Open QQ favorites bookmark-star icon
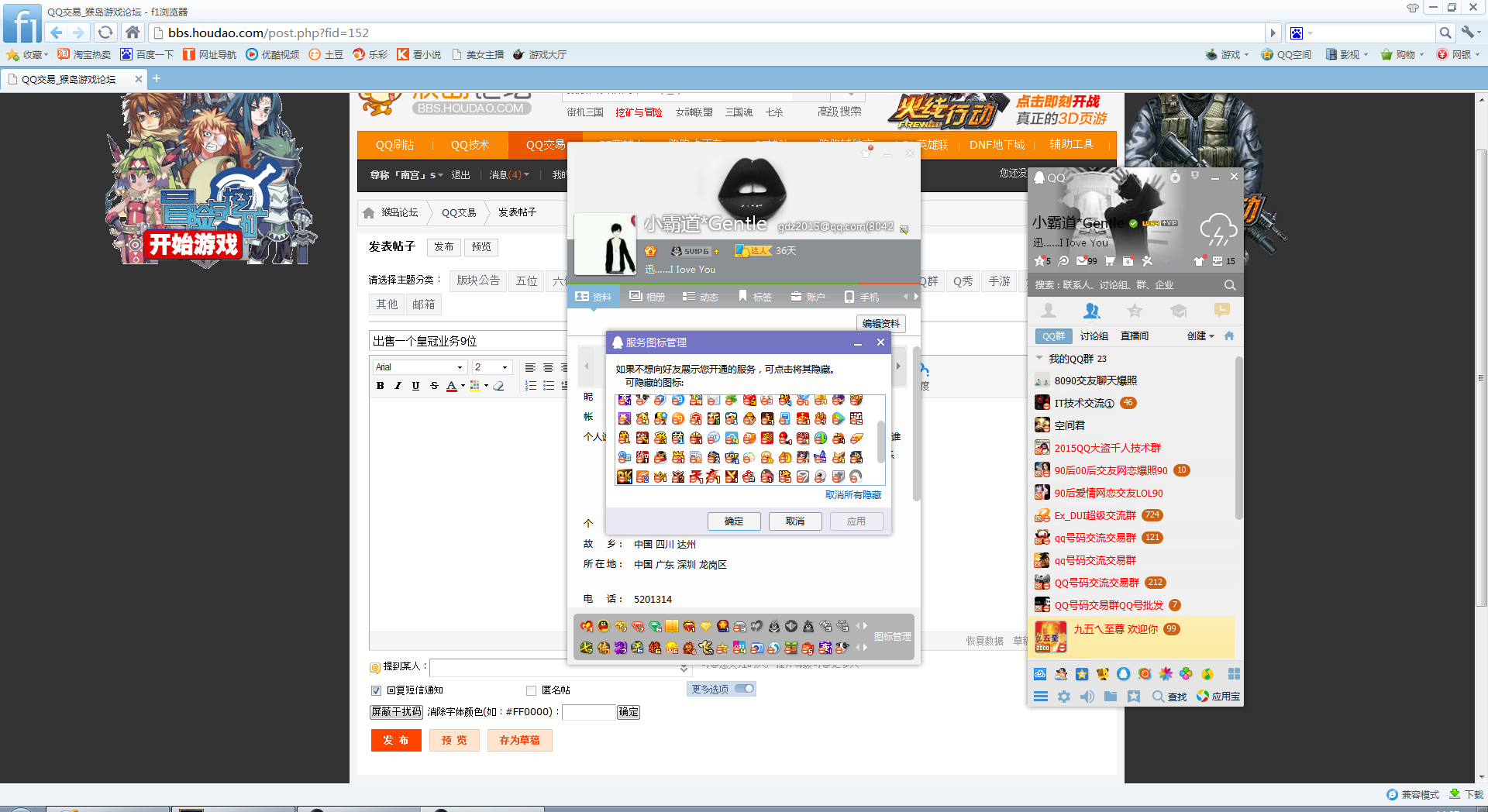The height and width of the screenshot is (812, 1488). (1134, 697)
